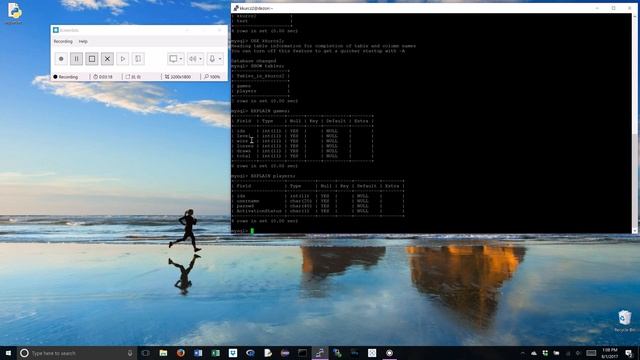Screen dimensions: 640x360
Task: Click the document icon after the Play button
Action: tap(138, 59)
